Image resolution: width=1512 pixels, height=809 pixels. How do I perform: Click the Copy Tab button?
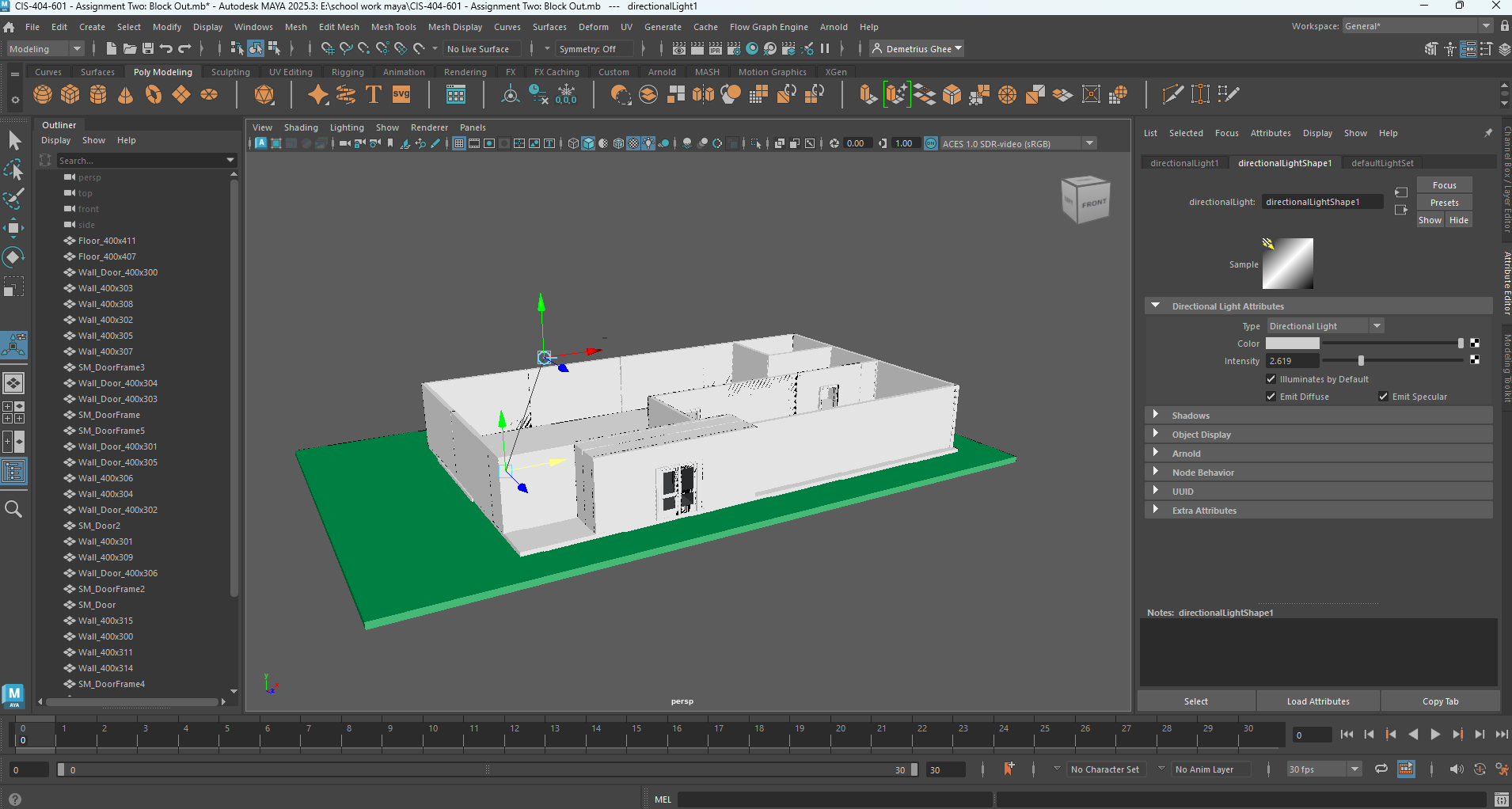(1440, 701)
